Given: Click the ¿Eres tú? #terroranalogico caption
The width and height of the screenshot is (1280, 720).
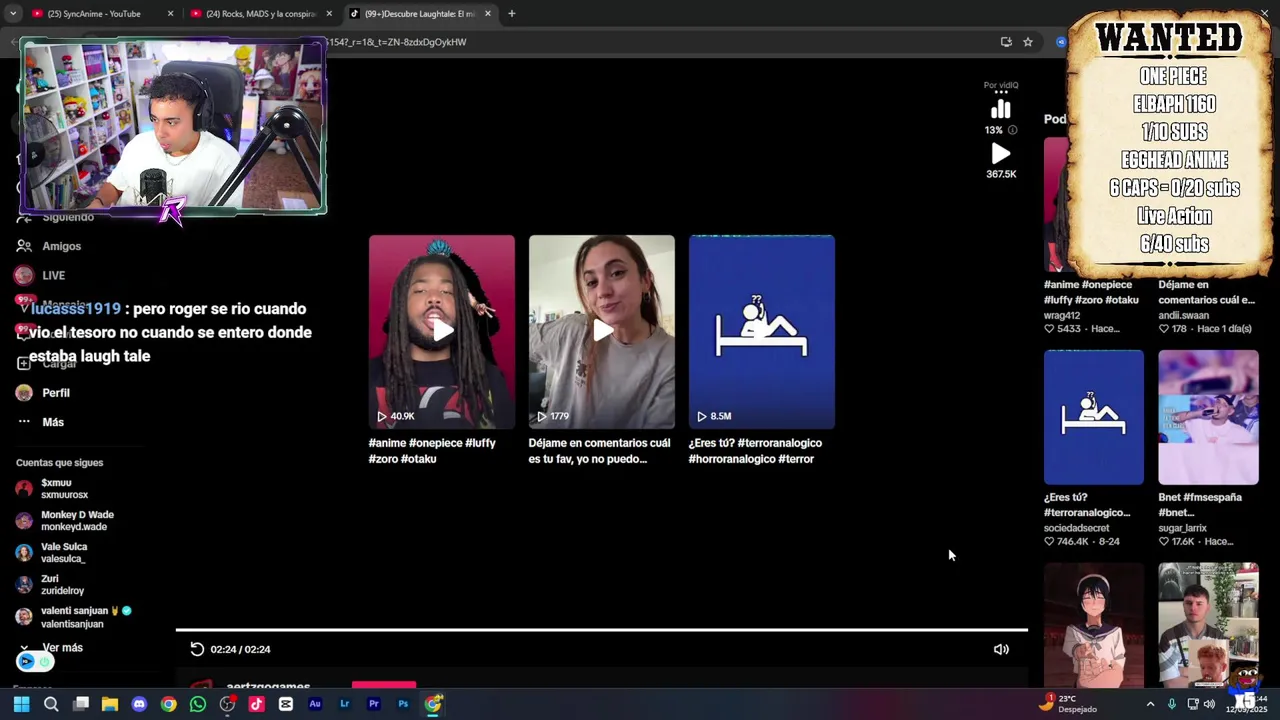Looking at the screenshot, I should click(x=755, y=451).
